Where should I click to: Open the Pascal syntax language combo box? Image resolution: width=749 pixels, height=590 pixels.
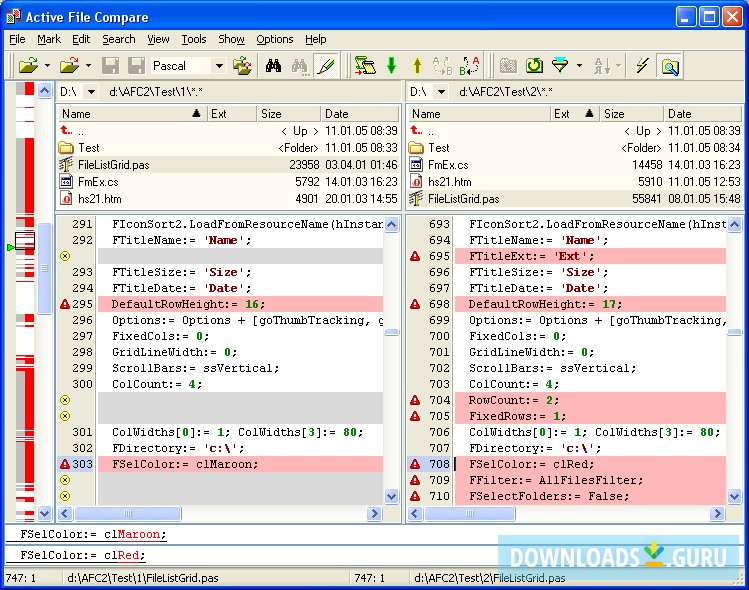tap(188, 65)
